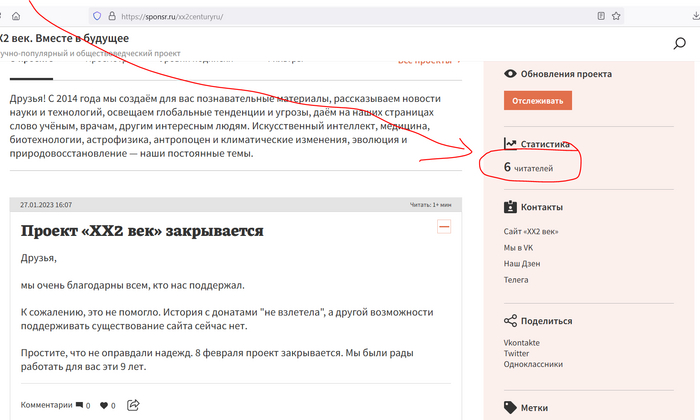Image resolution: width=700 pixels, height=420 pixels.
Task: Open the Сайт «XX2 век» link
Action: click(x=531, y=231)
